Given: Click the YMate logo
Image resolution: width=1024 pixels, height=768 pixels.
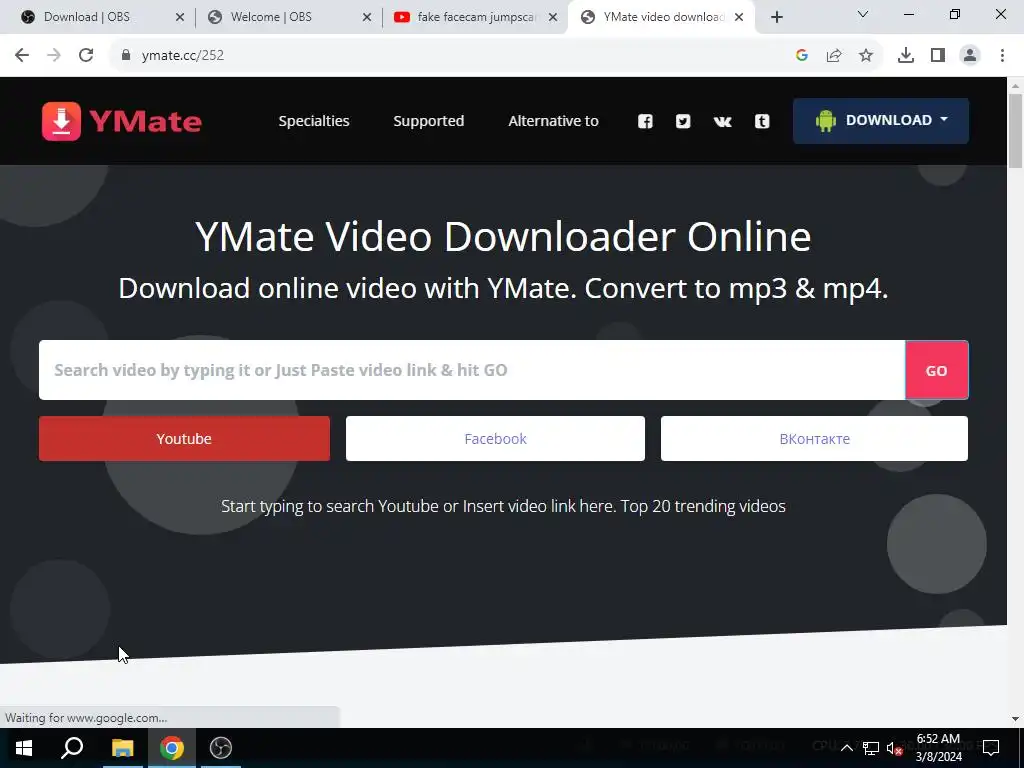Looking at the screenshot, I should (122, 121).
